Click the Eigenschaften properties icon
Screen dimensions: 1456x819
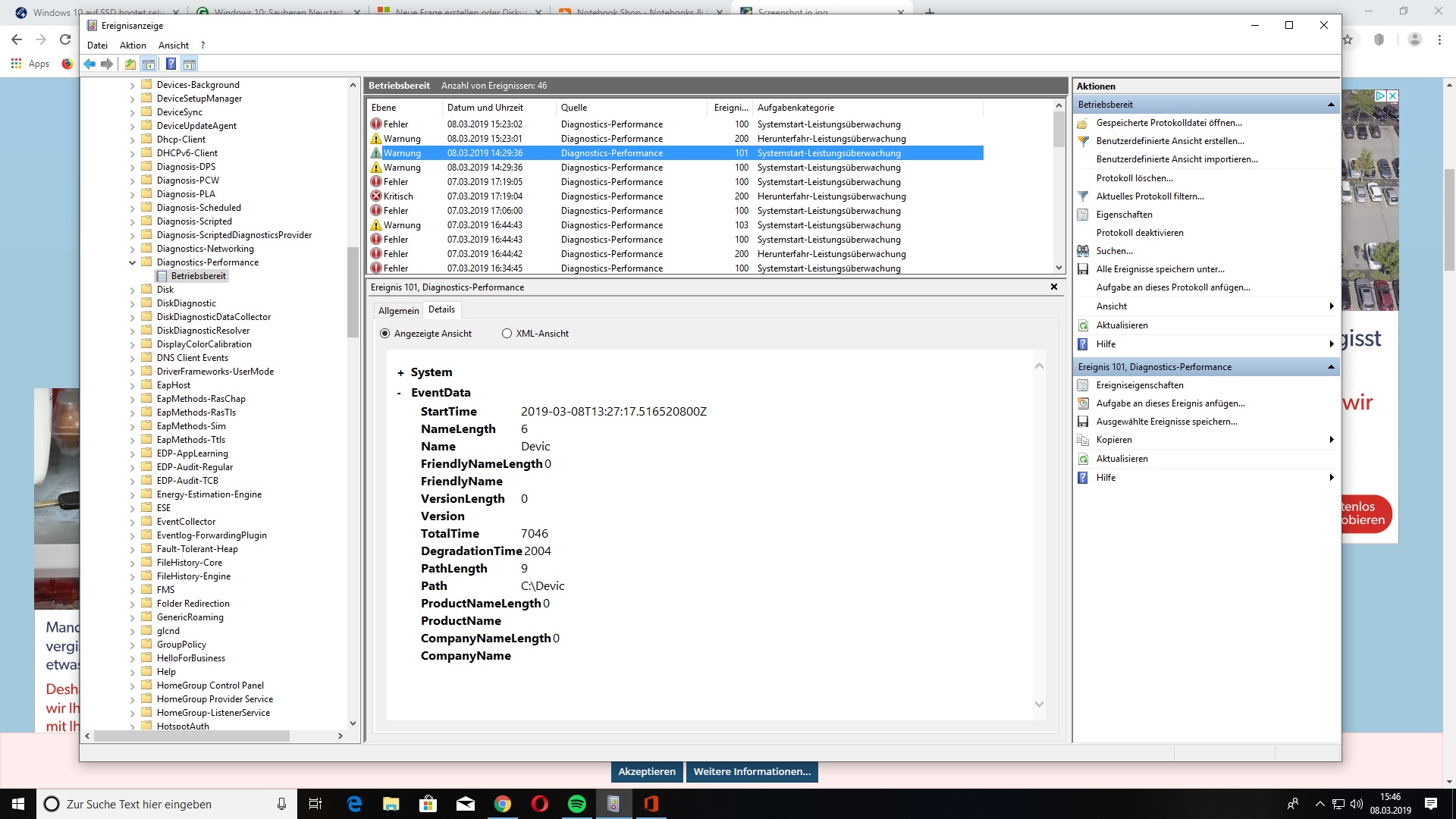1083,215
